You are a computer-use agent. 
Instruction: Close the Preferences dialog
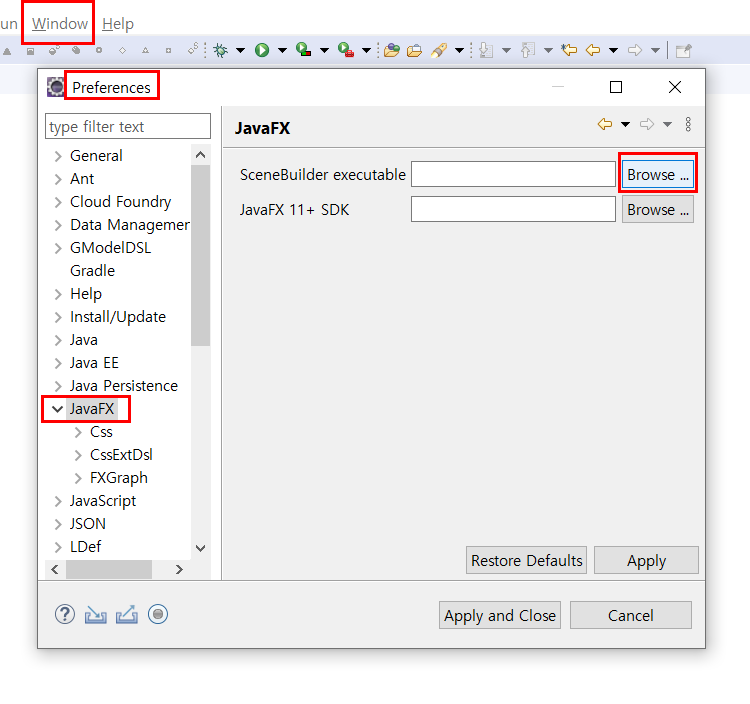coord(675,87)
